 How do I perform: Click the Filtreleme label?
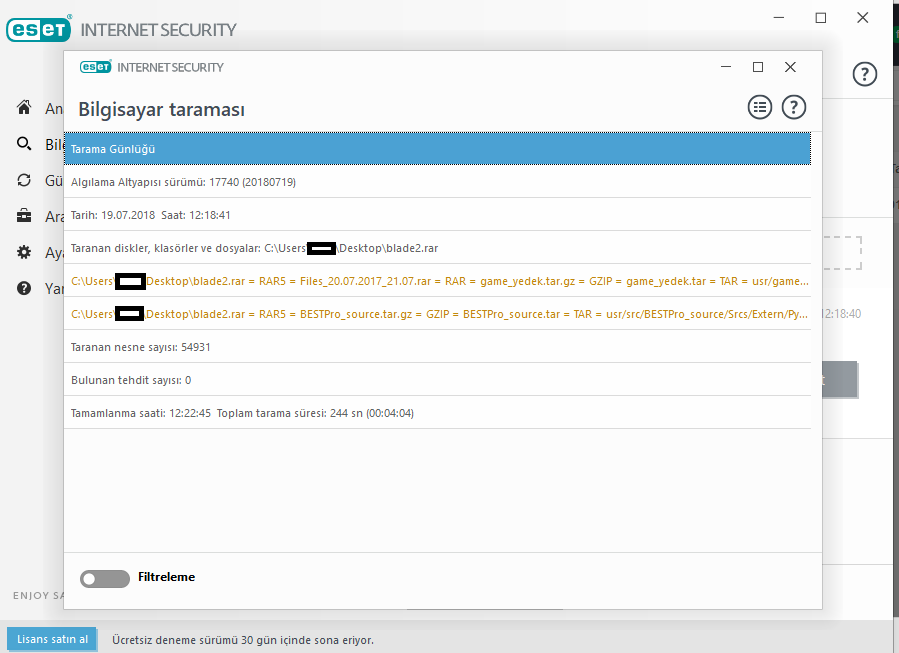[166, 577]
